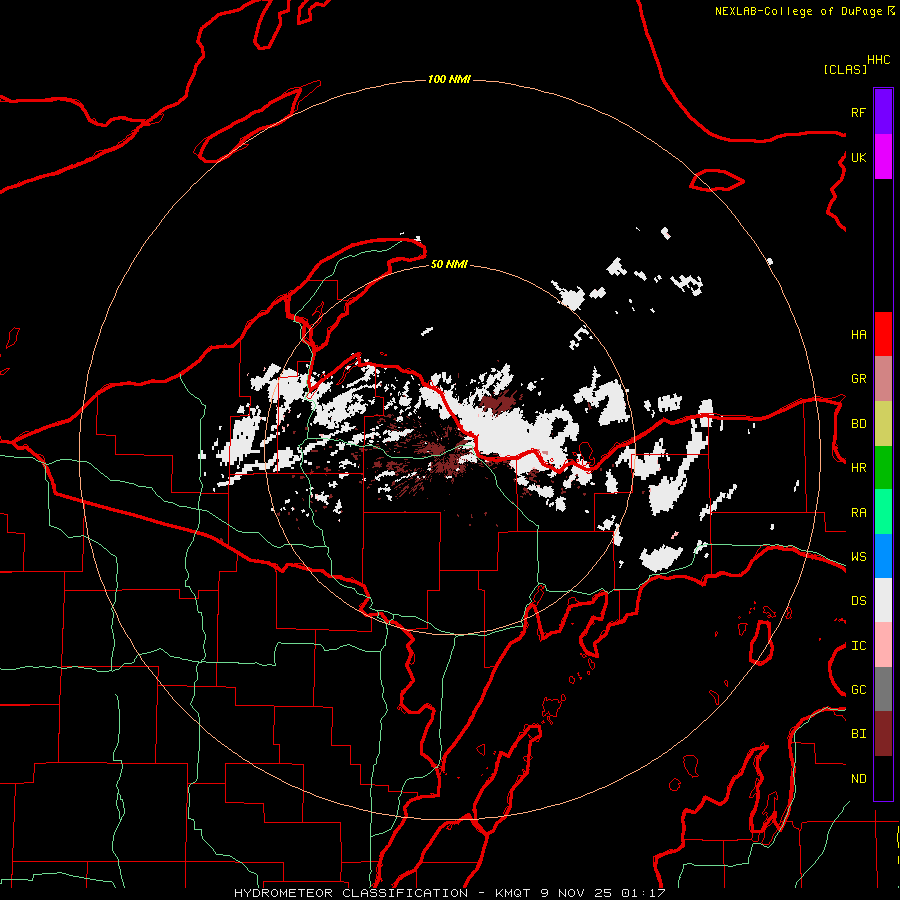Screen dimensions: 900x900
Task: Click the IC pink legend swatch
Action: pyautogui.click(x=883, y=645)
